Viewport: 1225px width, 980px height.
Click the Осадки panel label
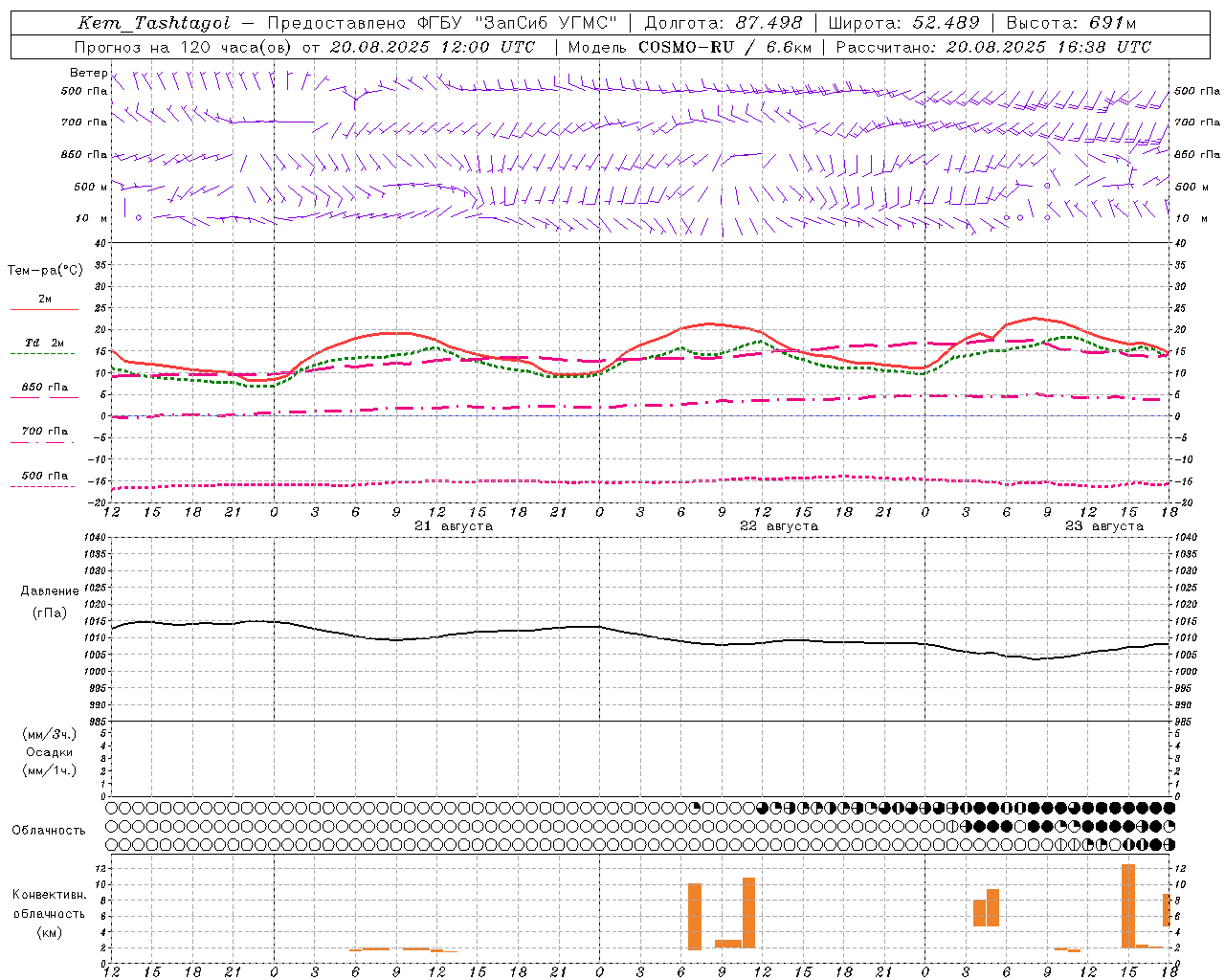tap(50, 753)
